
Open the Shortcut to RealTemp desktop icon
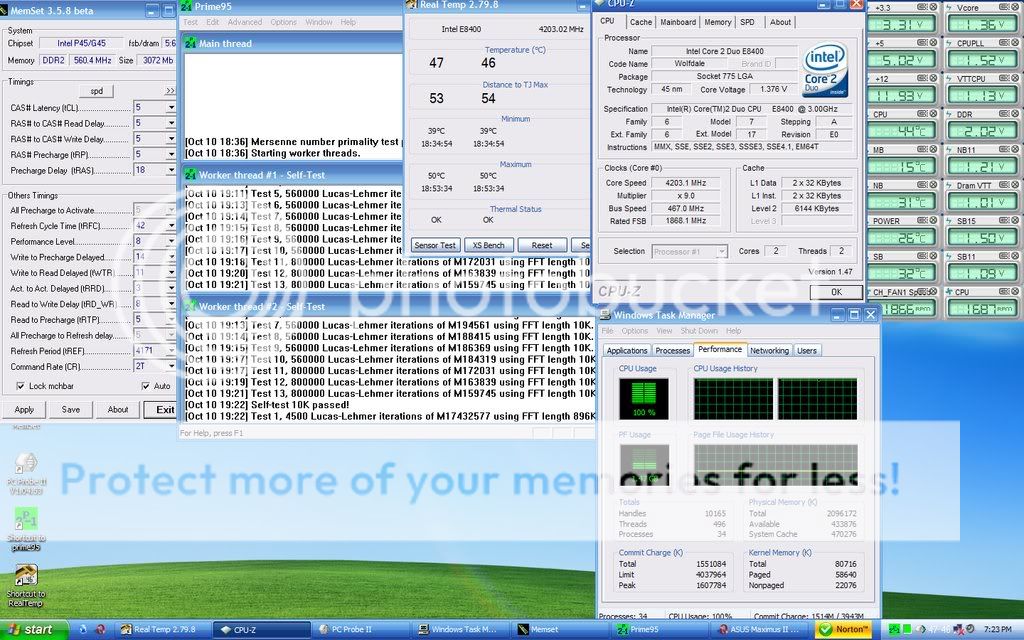[x=26, y=586]
